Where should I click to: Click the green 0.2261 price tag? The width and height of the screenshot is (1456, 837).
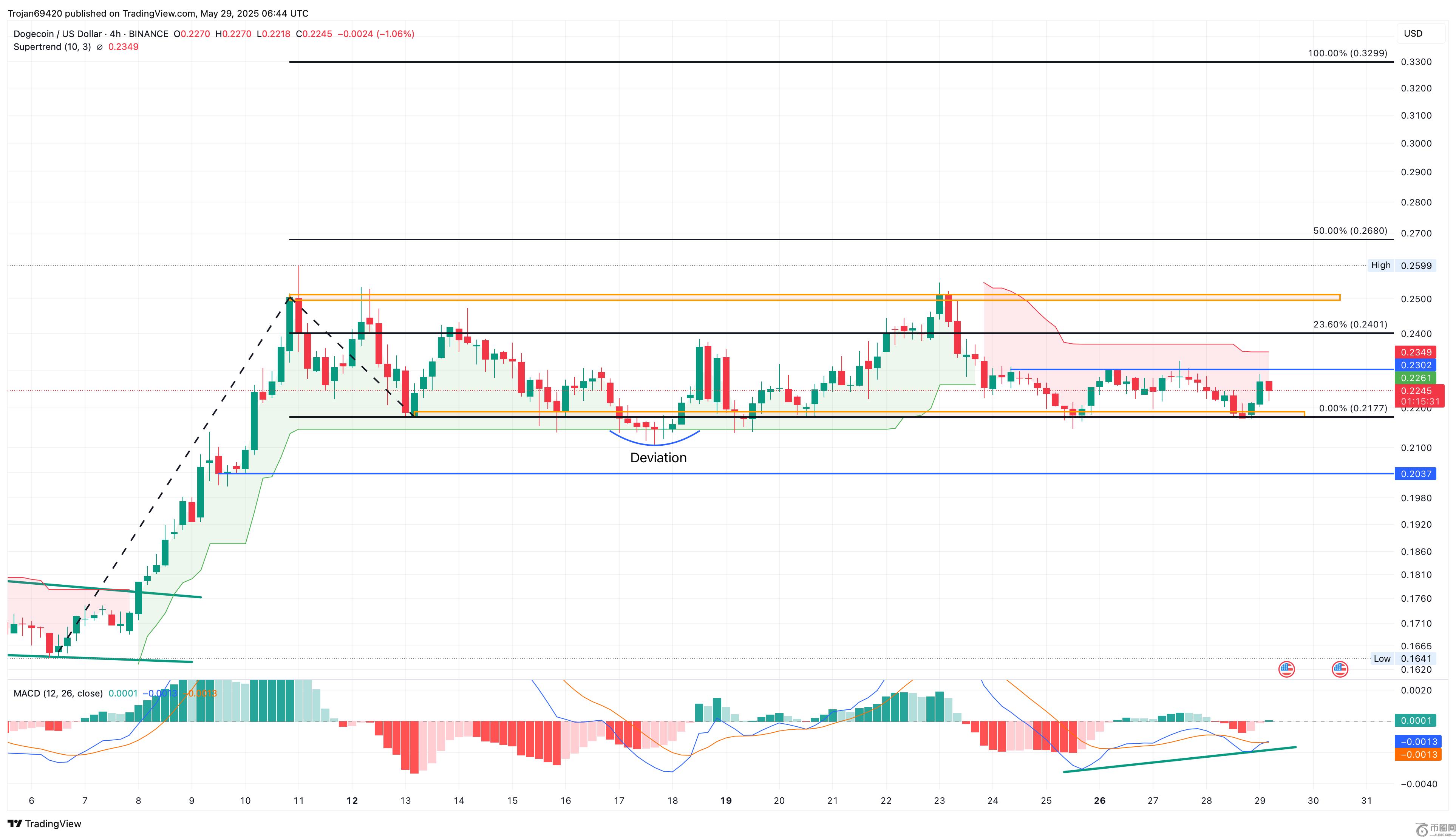pos(1416,378)
